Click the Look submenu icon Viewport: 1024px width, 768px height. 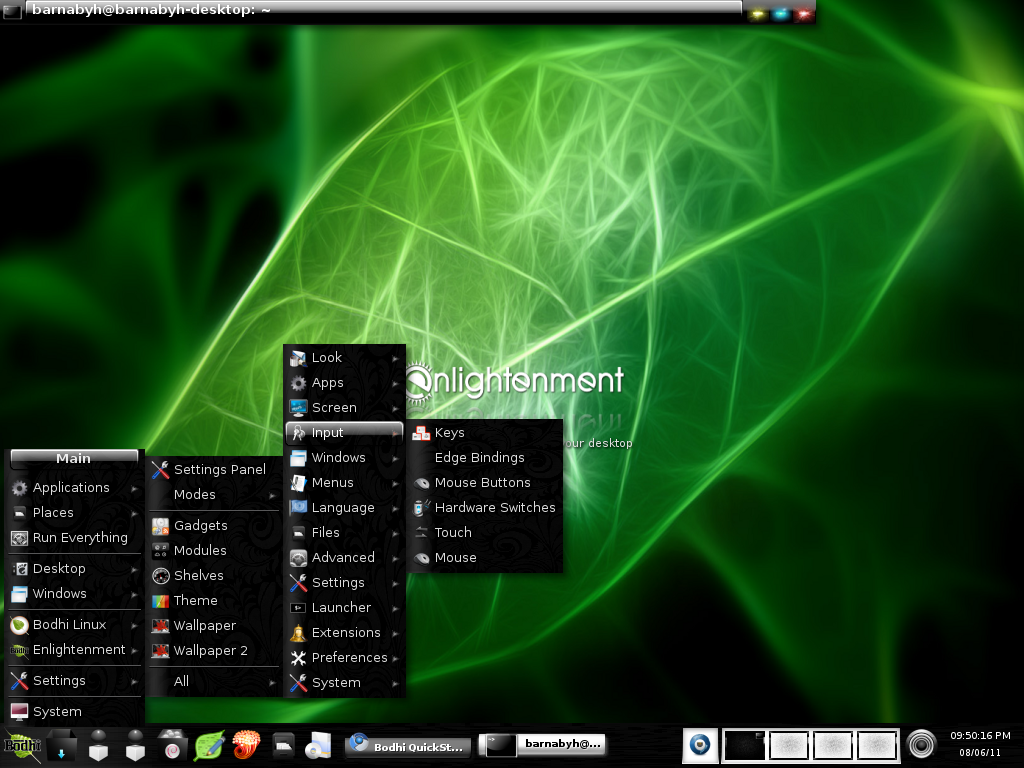tap(298, 358)
